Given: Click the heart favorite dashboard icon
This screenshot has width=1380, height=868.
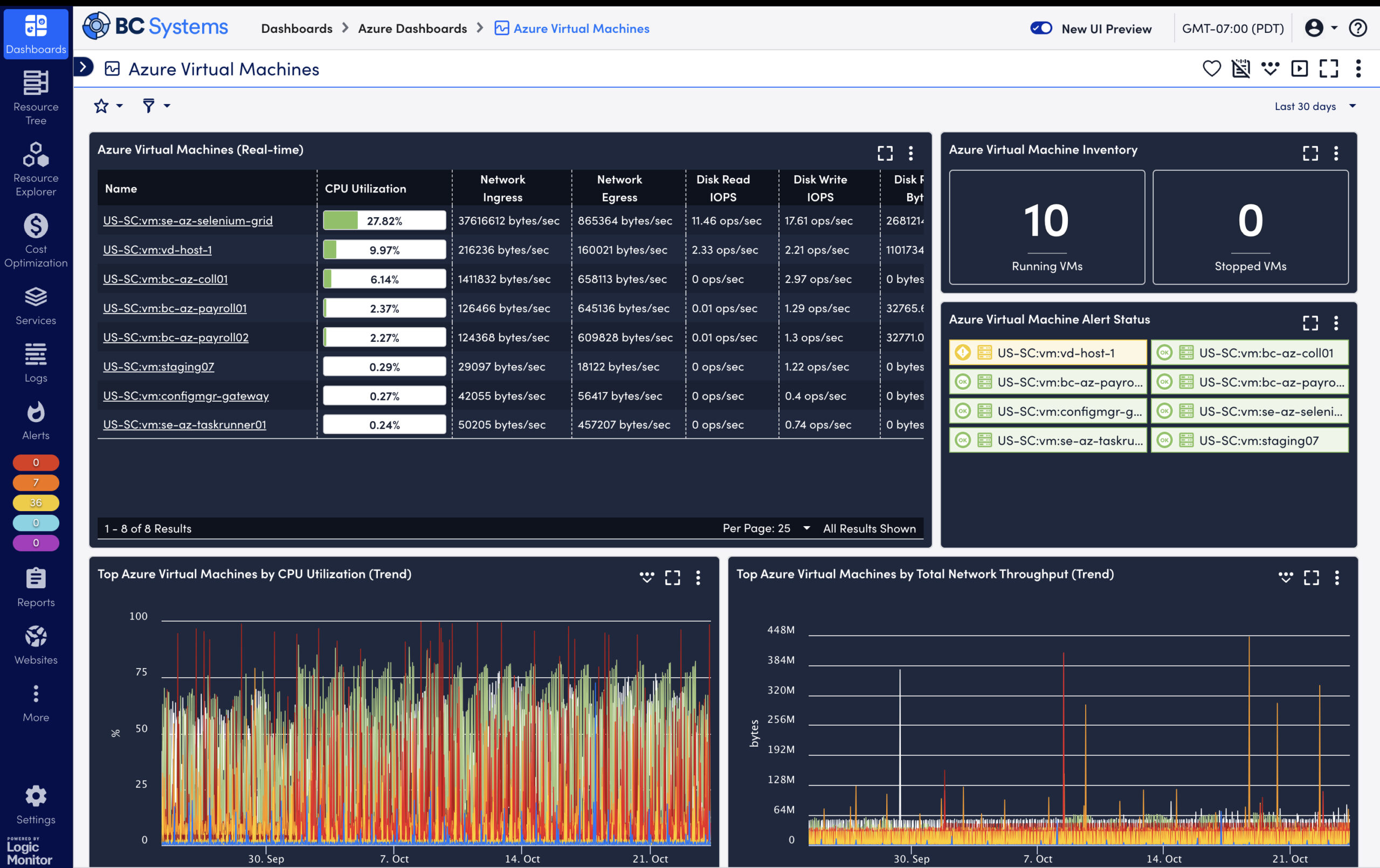Looking at the screenshot, I should coord(1211,69).
